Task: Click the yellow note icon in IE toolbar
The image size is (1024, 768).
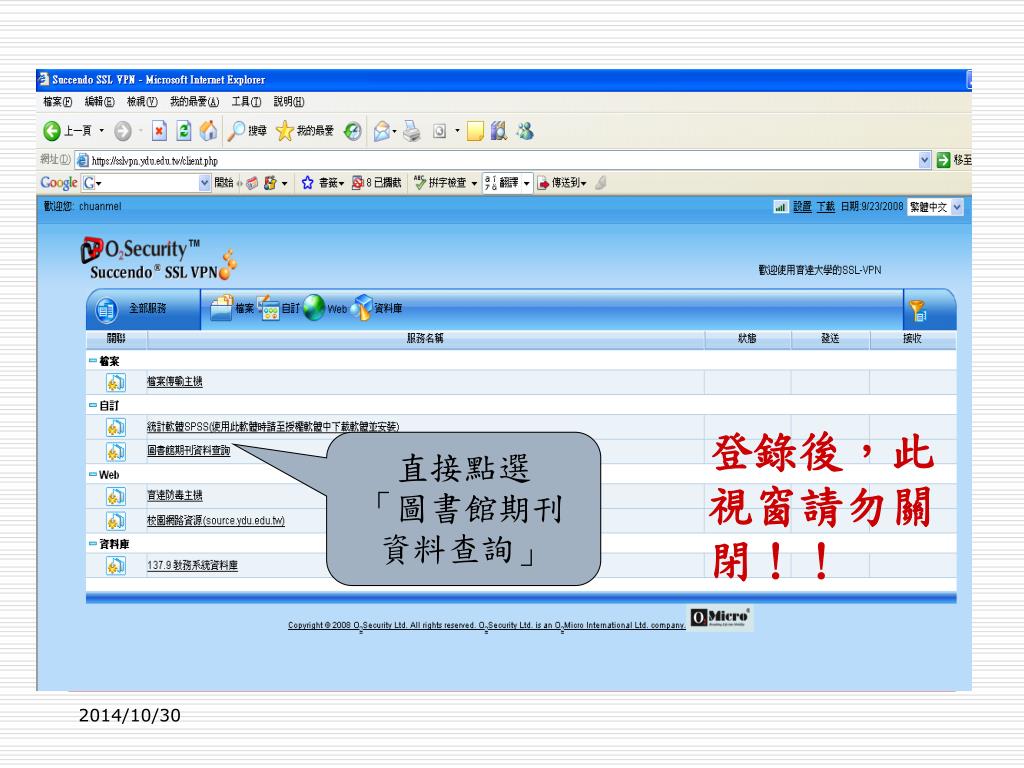Action: click(x=475, y=131)
